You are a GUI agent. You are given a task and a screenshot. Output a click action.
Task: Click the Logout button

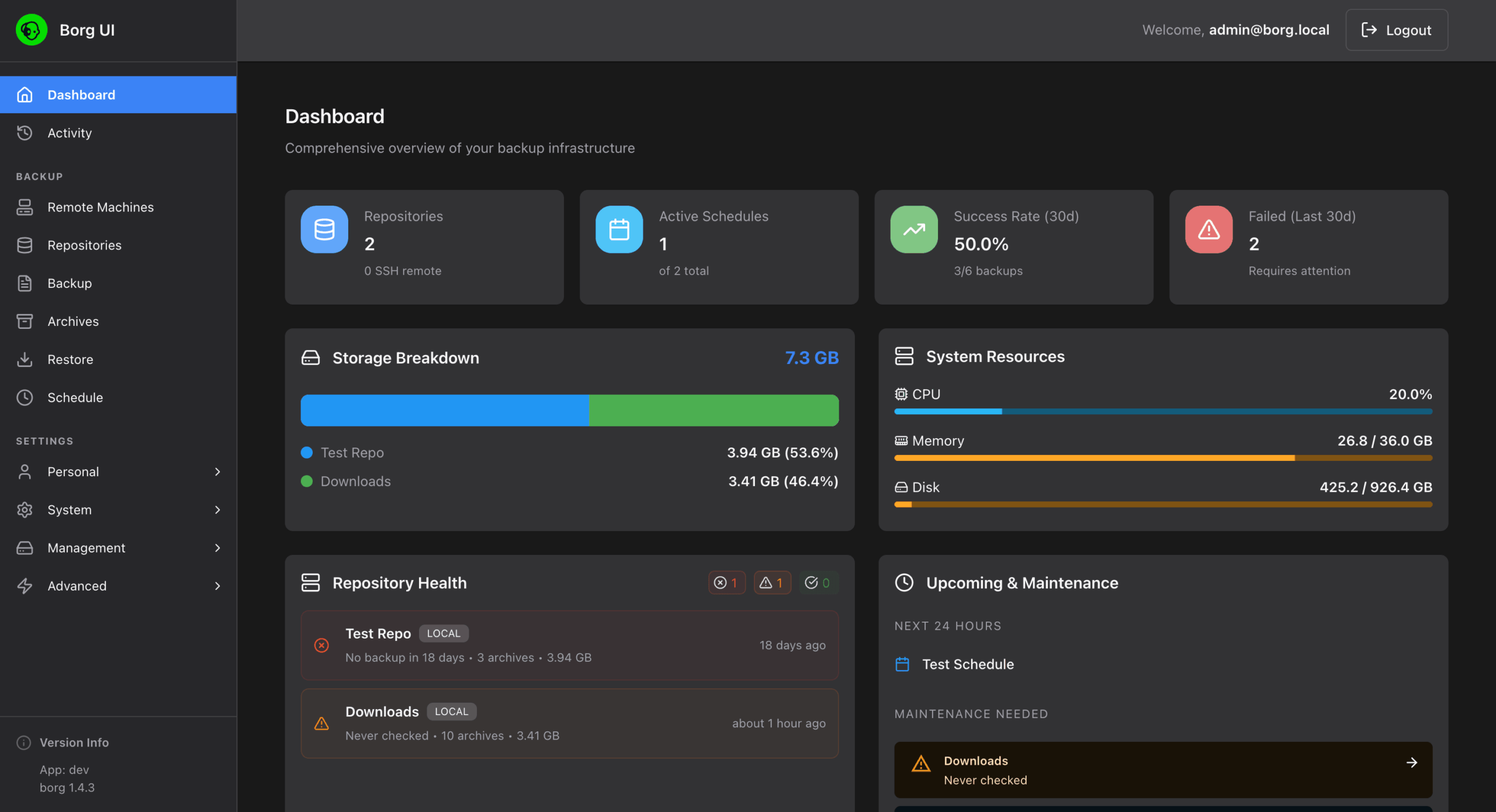point(1396,30)
